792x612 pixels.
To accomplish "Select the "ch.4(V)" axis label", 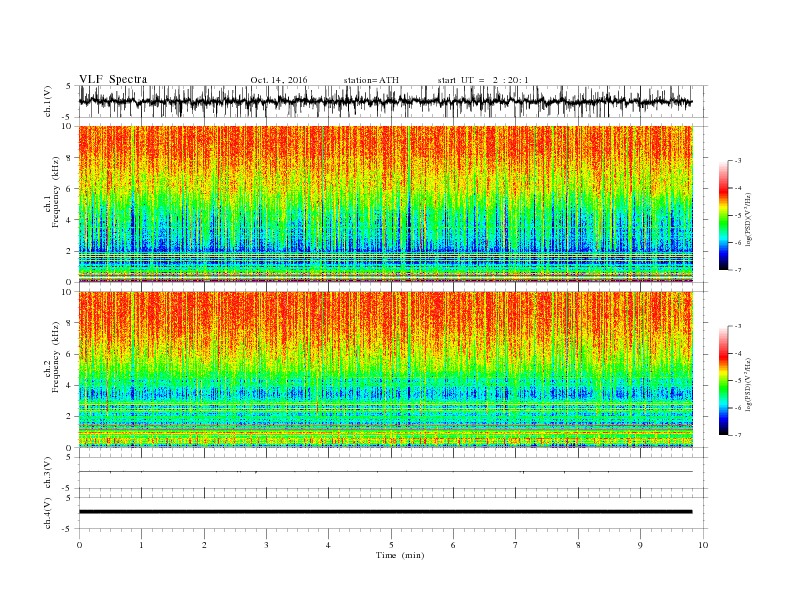I will tap(48, 514).
